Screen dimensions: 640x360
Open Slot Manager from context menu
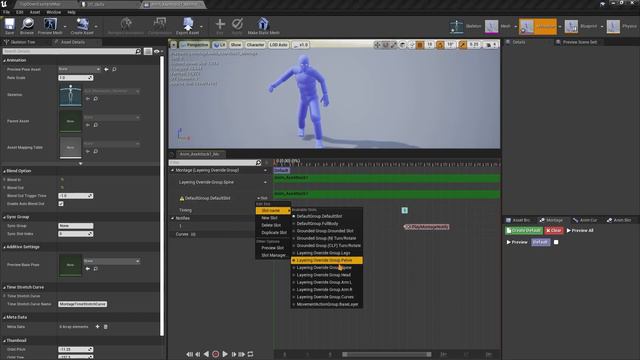(273, 256)
